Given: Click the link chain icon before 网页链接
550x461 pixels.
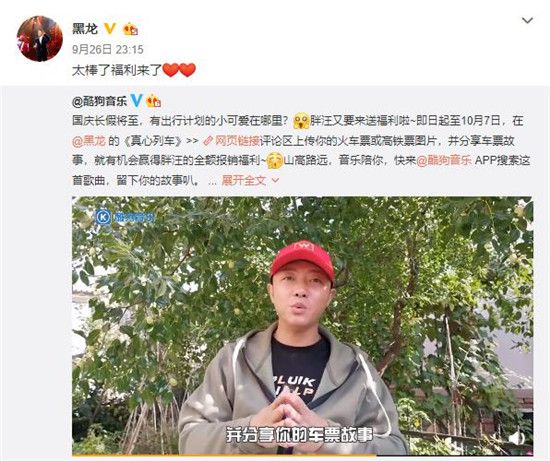Looking at the screenshot, I should pyautogui.click(x=208, y=141).
